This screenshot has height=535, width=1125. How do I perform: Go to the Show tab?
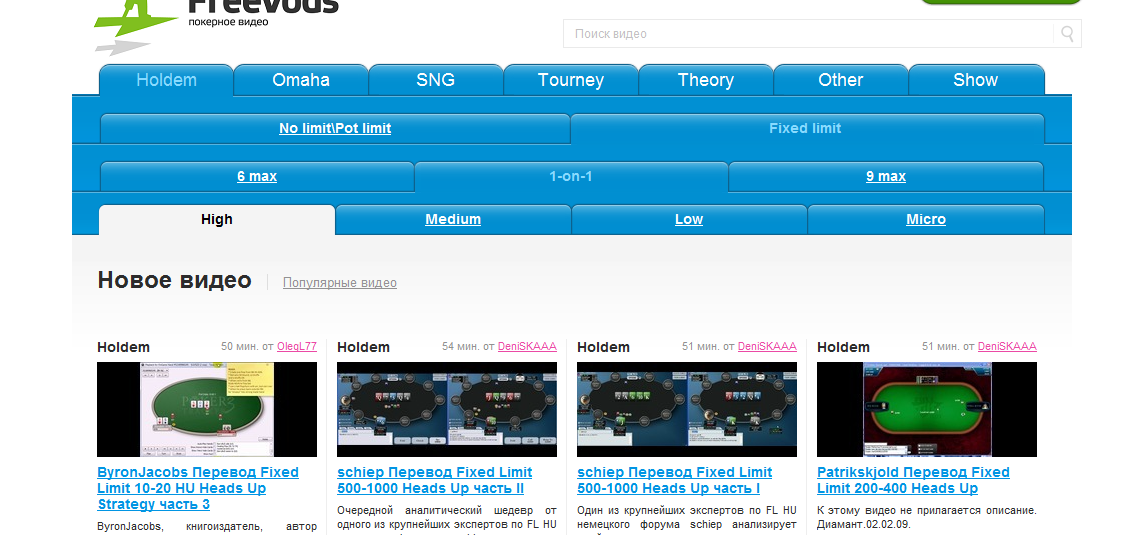(x=975, y=80)
